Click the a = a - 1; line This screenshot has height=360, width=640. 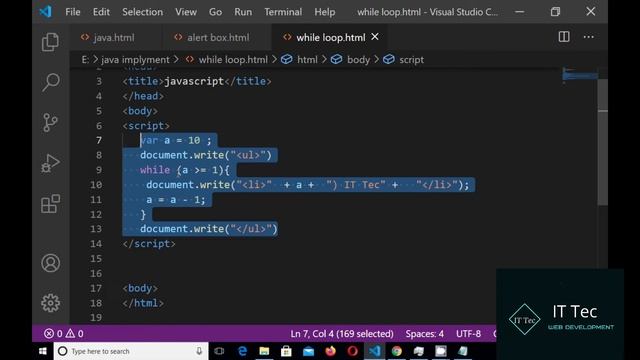tap(176, 200)
